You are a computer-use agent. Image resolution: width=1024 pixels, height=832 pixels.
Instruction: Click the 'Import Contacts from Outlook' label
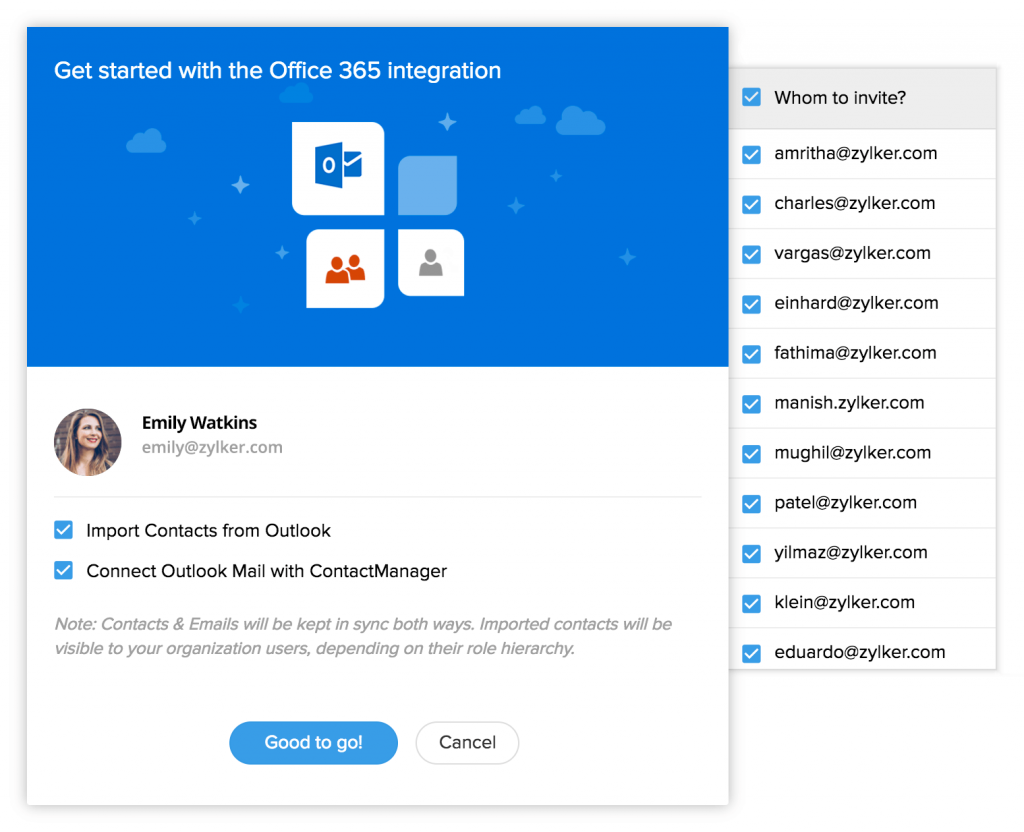pyautogui.click(x=208, y=530)
